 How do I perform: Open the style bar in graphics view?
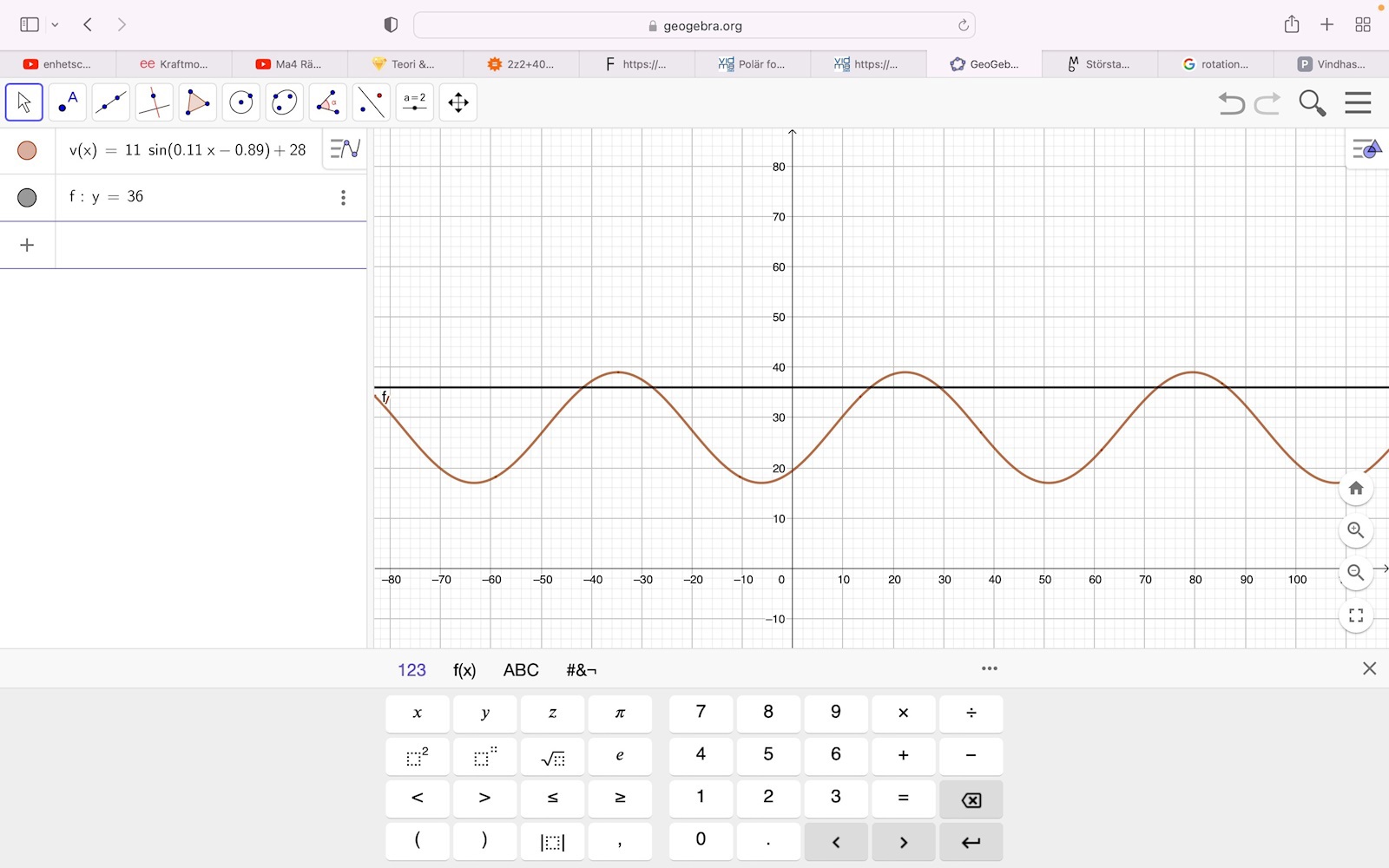pyautogui.click(x=1366, y=149)
